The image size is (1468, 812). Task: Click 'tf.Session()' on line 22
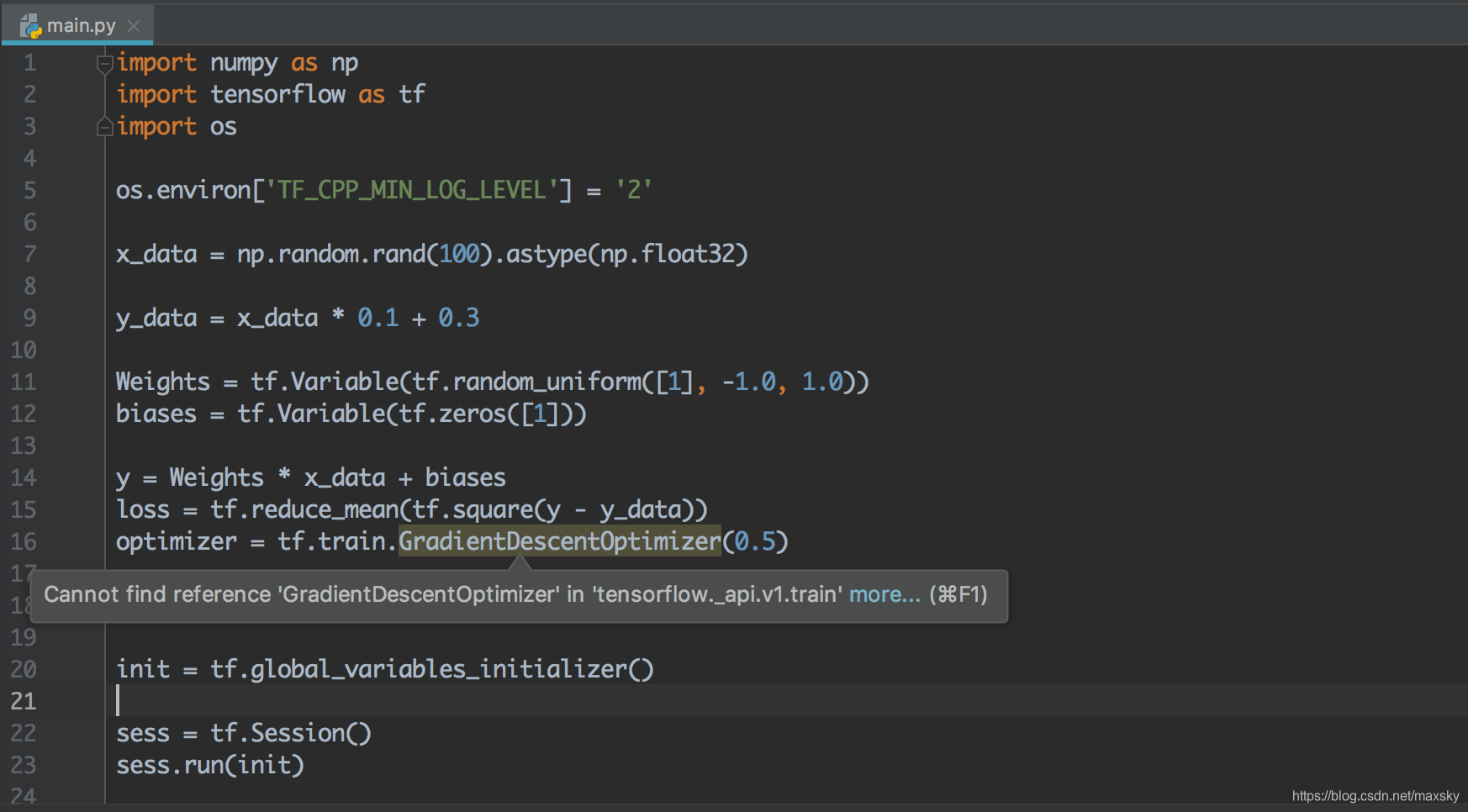point(291,734)
